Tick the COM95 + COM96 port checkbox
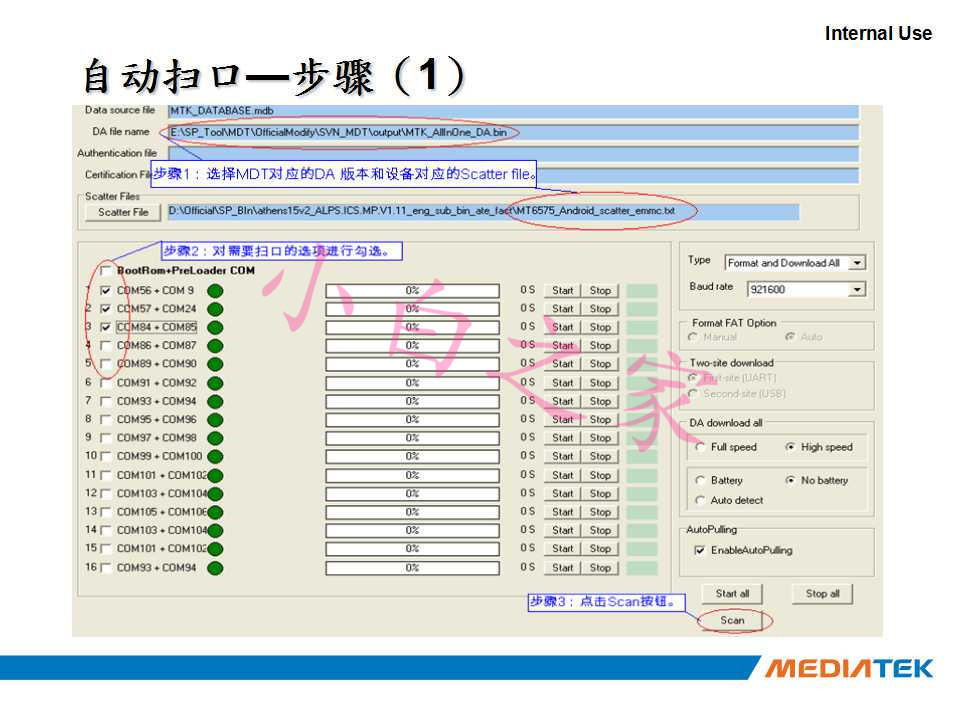The width and height of the screenshot is (960, 720). 106,419
